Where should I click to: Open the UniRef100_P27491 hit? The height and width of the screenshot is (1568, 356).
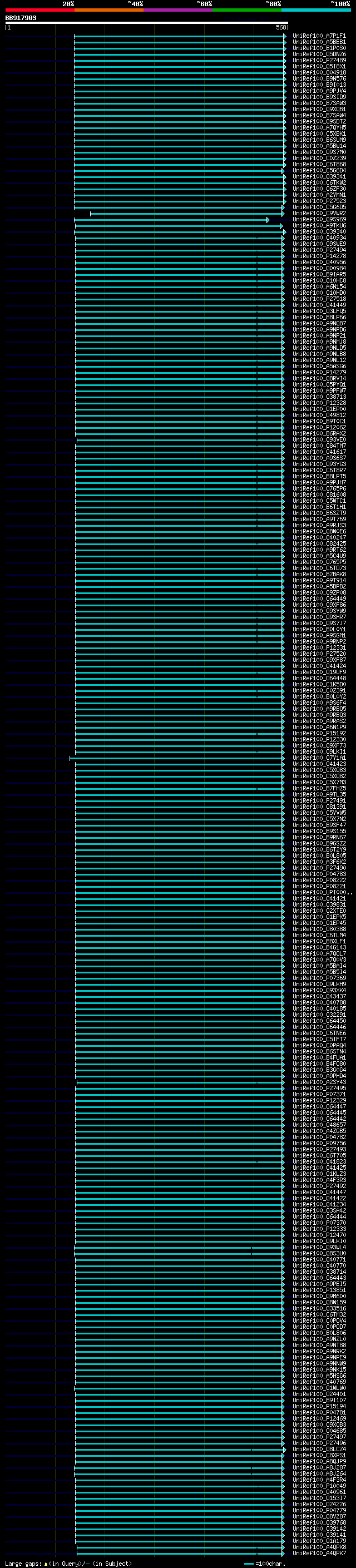(x=319, y=800)
